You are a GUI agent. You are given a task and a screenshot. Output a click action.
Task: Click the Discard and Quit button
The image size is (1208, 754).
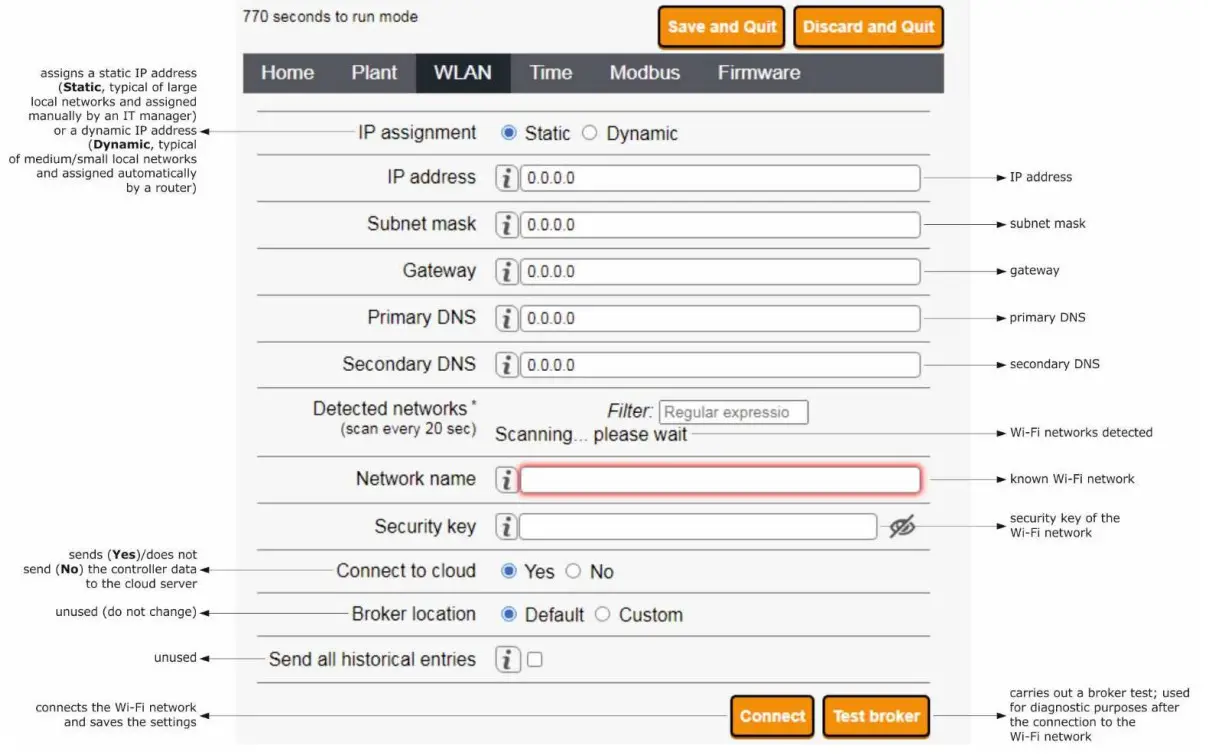tap(868, 26)
